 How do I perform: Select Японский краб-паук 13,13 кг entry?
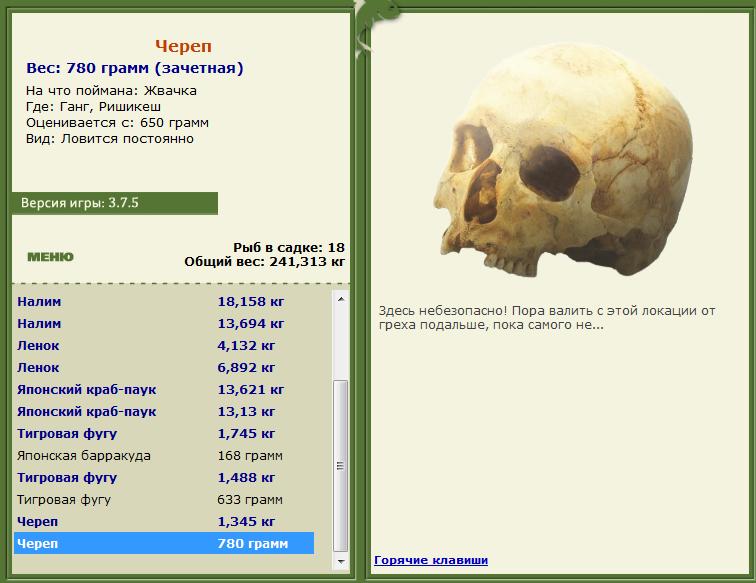[x=164, y=412]
